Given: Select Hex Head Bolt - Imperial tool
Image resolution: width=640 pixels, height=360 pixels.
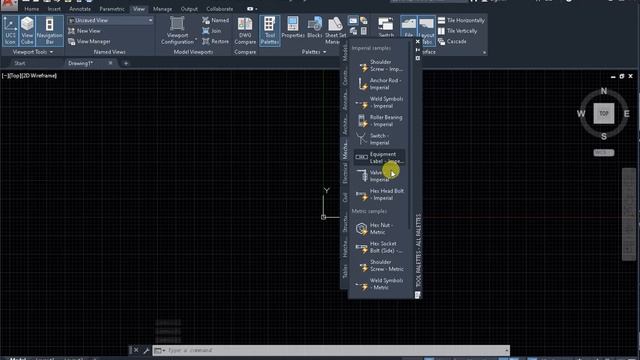Looking at the screenshot, I should point(380,194).
